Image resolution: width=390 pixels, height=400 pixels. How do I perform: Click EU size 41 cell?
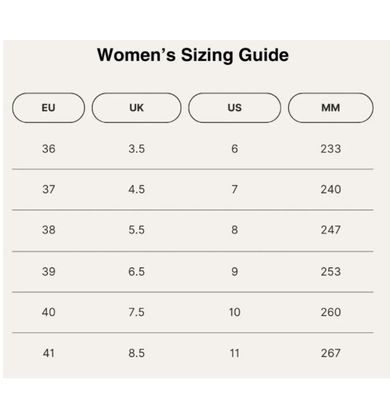point(49,353)
